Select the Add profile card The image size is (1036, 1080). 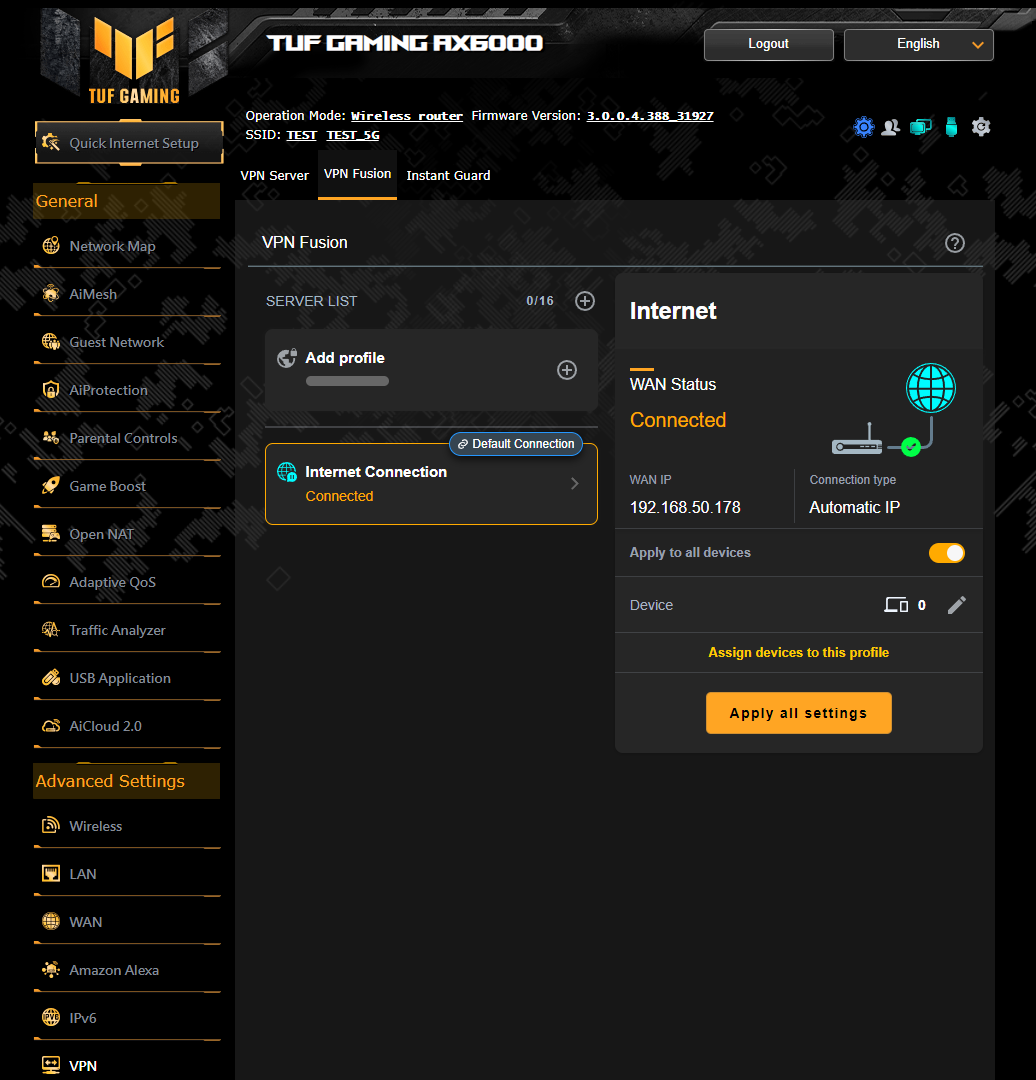[x=431, y=370]
